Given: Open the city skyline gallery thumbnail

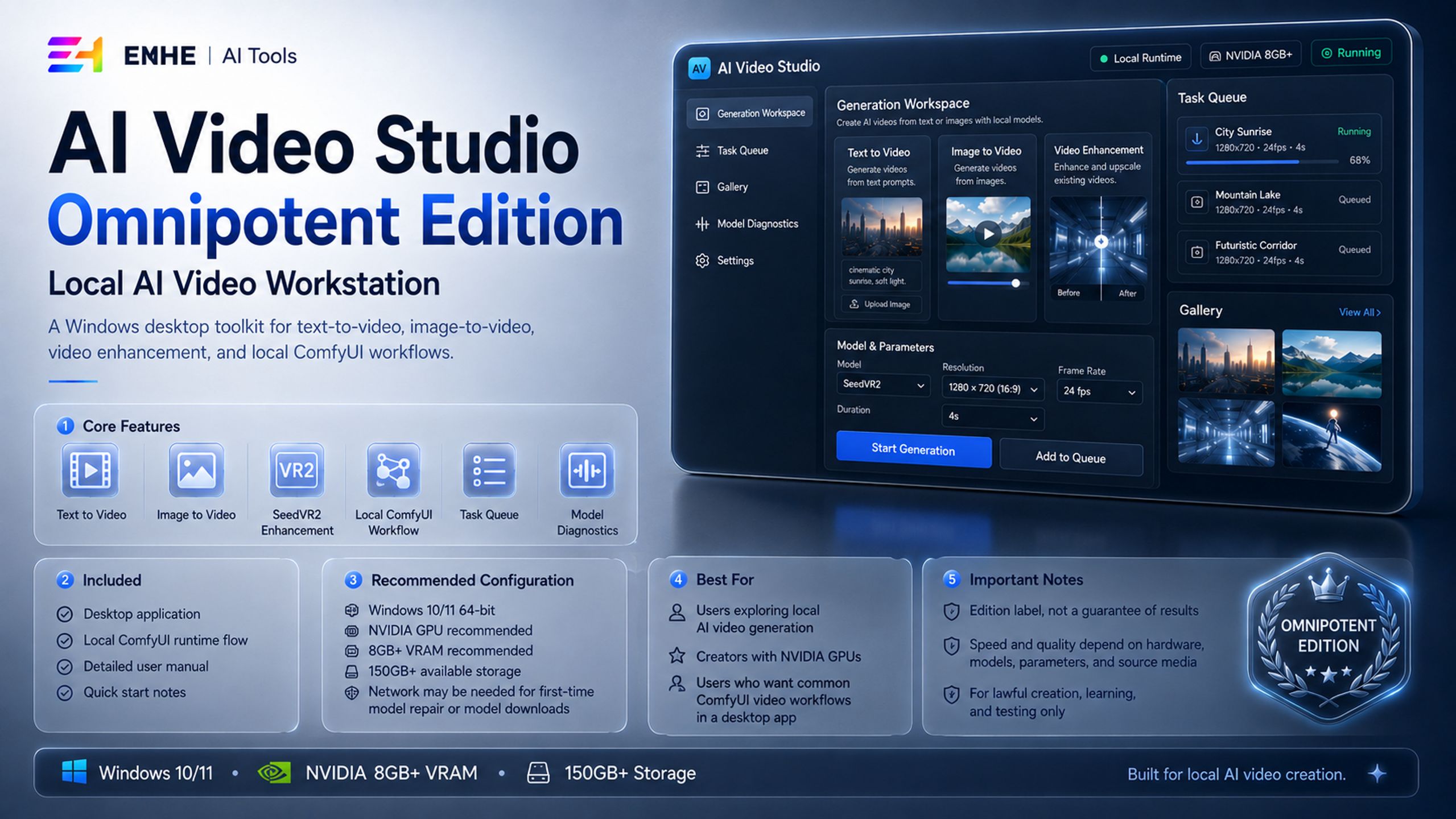Looking at the screenshot, I should point(1226,362).
